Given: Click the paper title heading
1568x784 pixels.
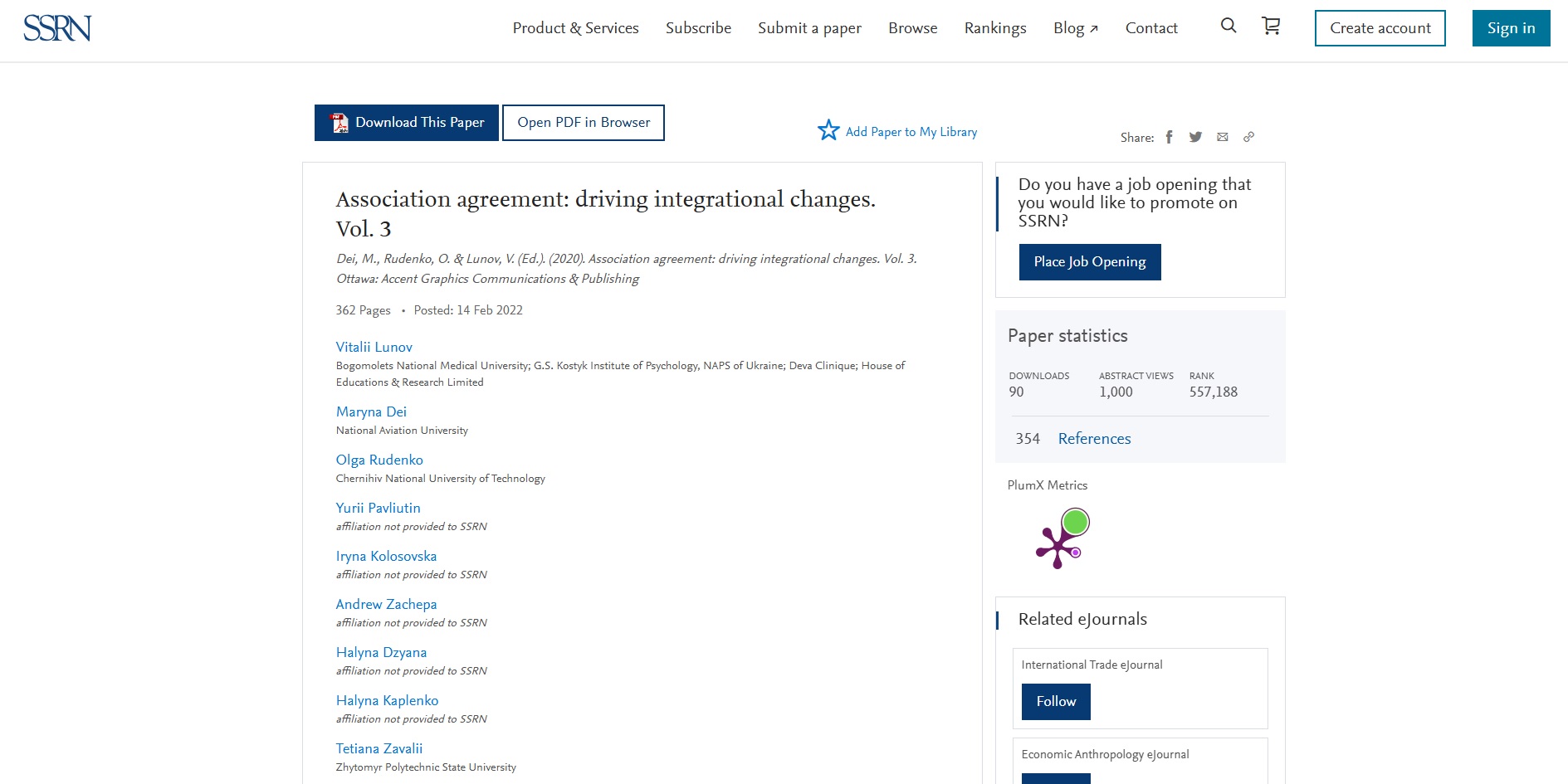Looking at the screenshot, I should tap(605, 213).
